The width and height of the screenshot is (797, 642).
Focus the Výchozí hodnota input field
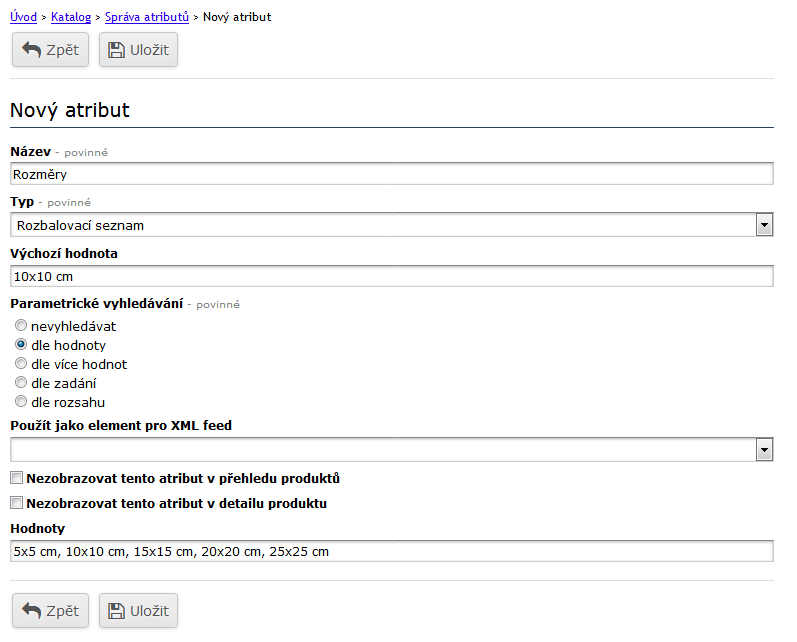point(391,276)
